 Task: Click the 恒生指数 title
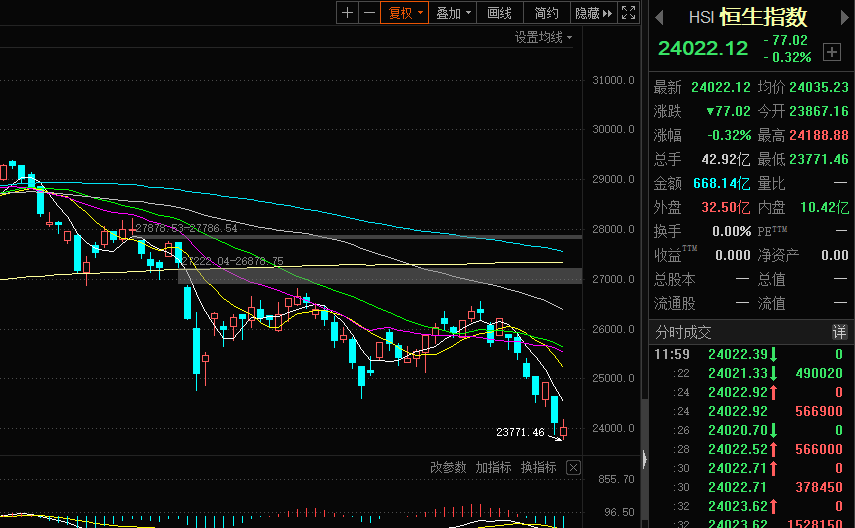(x=763, y=17)
